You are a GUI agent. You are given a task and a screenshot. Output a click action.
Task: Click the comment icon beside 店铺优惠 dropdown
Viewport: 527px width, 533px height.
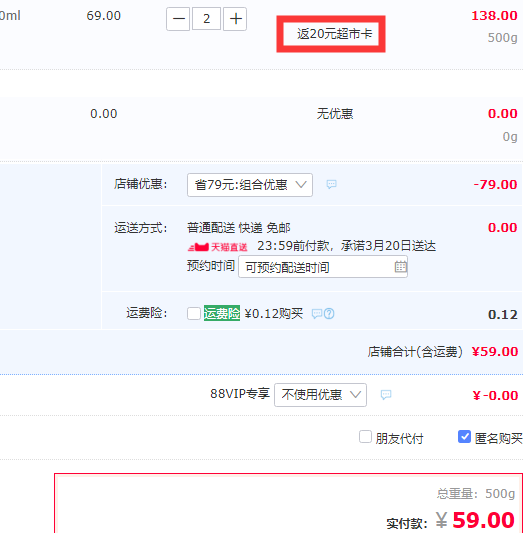tap(332, 185)
